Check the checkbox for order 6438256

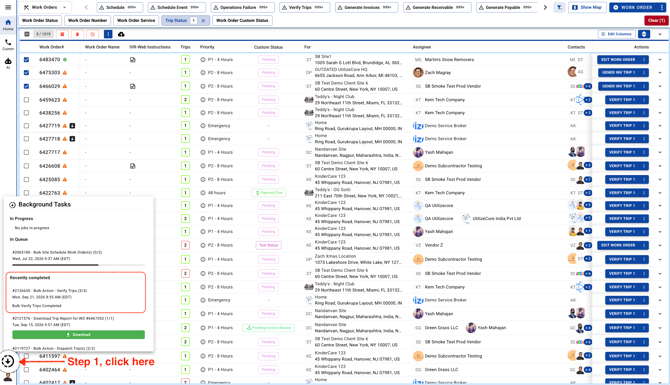[26, 113]
